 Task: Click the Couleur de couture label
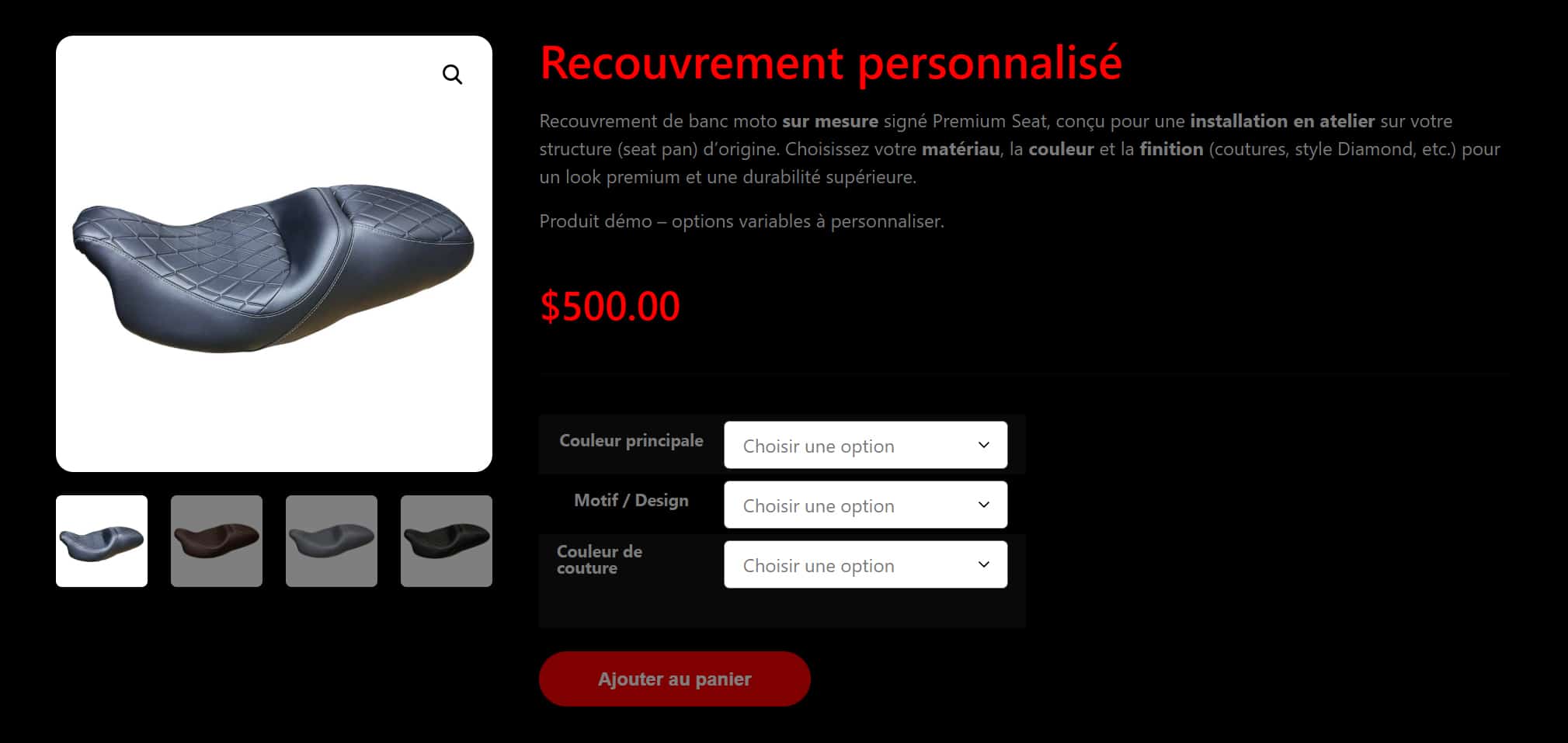(x=600, y=560)
